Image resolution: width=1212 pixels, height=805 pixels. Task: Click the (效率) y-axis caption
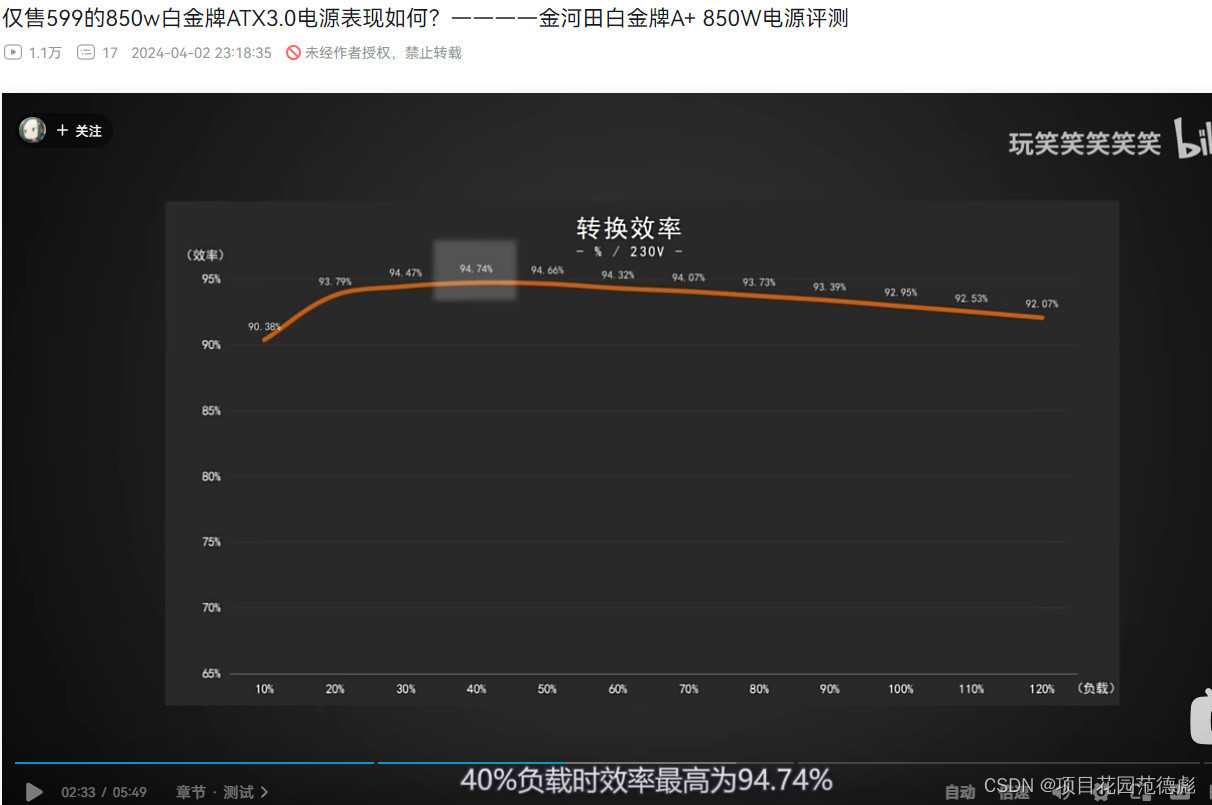pyautogui.click(x=204, y=255)
